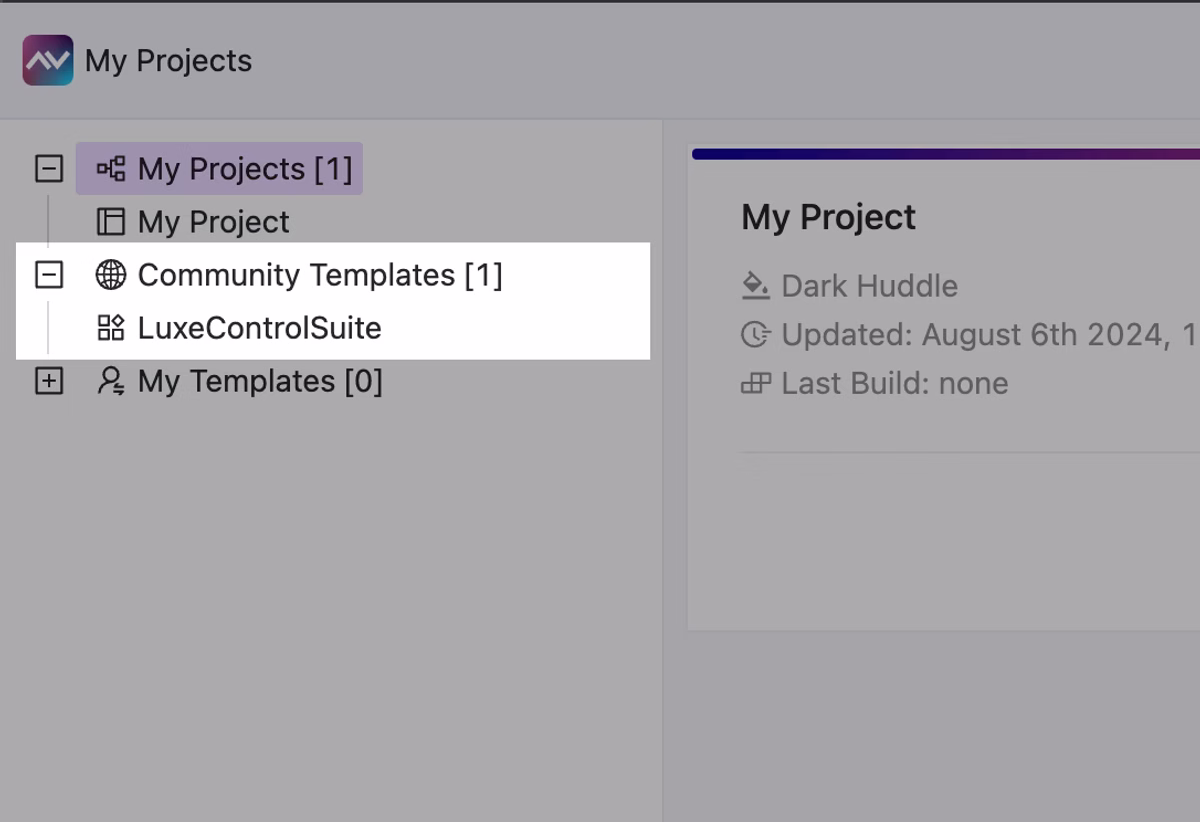Select My Templates in the tree
This screenshot has height=822, width=1200.
262,381
